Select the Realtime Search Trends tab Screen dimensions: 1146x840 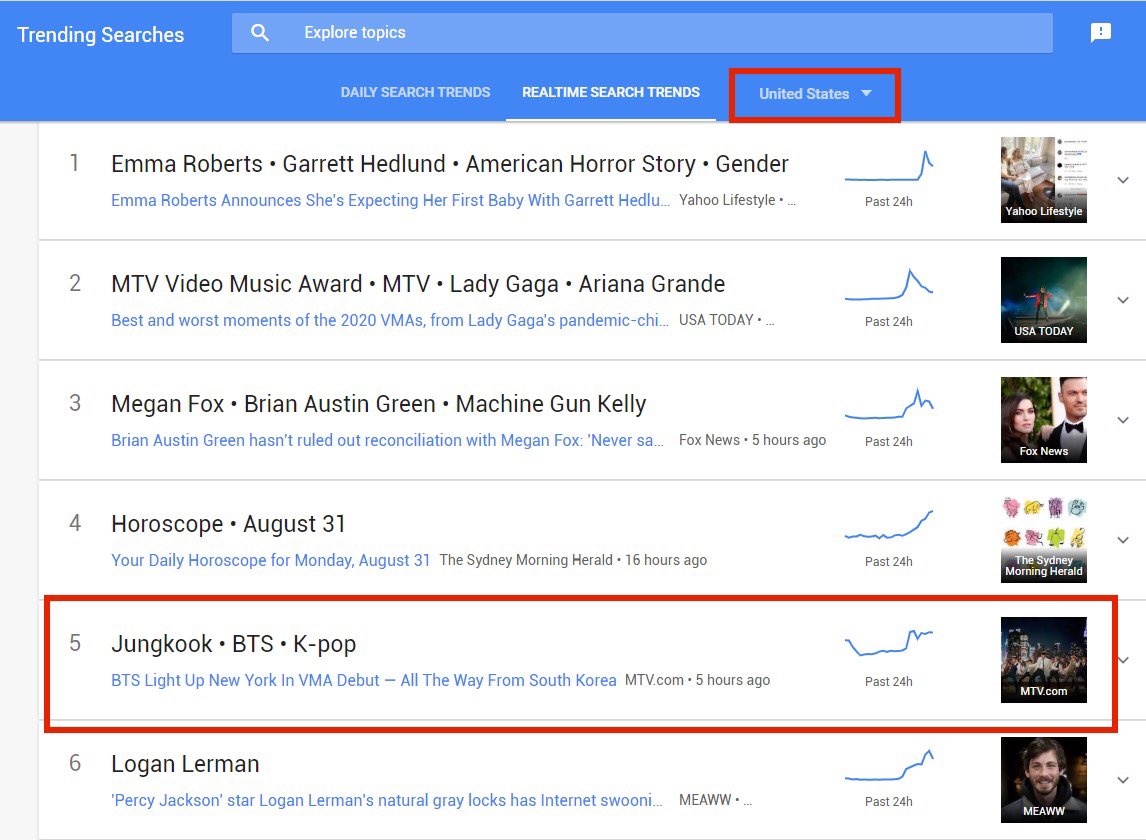(610, 92)
